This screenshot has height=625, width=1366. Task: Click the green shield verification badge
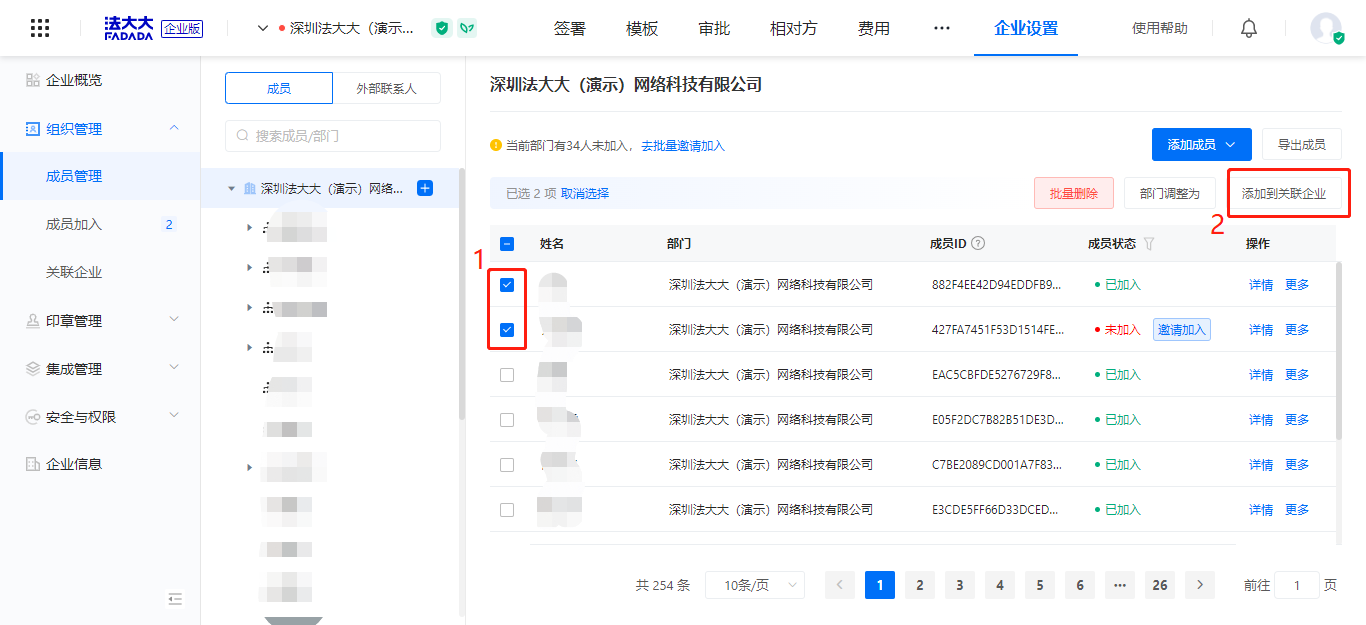(x=441, y=28)
